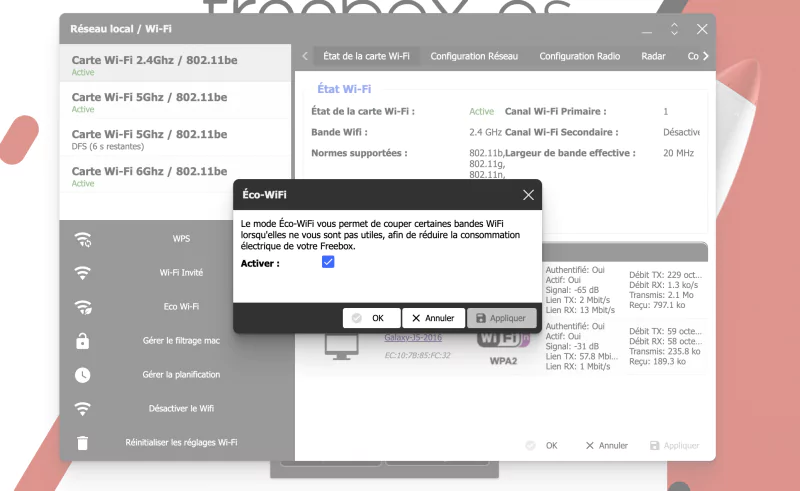This screenshot has height=491, width=800.
Task: Click Annuler at the bottom of the Wi-Fi window
Action: pyautogui.click(x=607, y=446)
